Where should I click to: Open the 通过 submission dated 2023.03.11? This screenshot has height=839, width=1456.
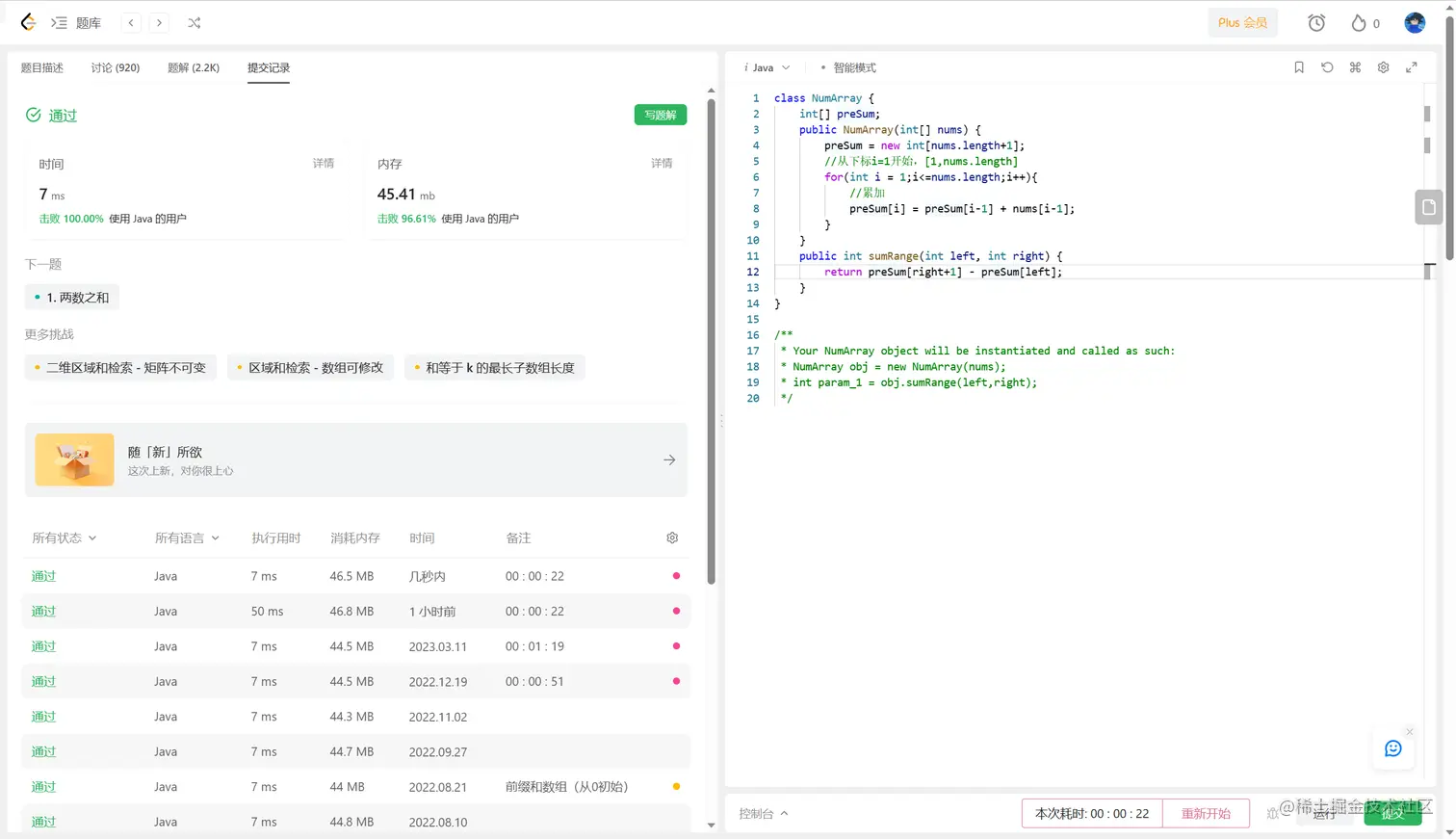43,646
